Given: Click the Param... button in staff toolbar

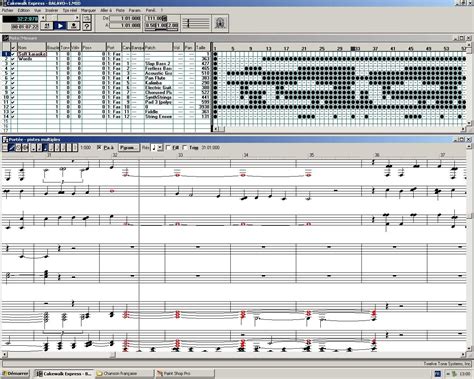Looking at the screenshot, I should [129, 147].
